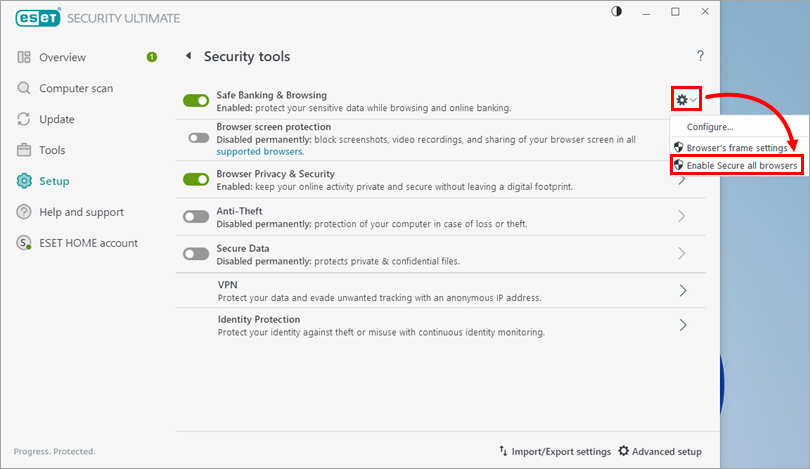Open the Overview section icon
Viewport: 810px width, 469px height.
click(x=24, y=57)
